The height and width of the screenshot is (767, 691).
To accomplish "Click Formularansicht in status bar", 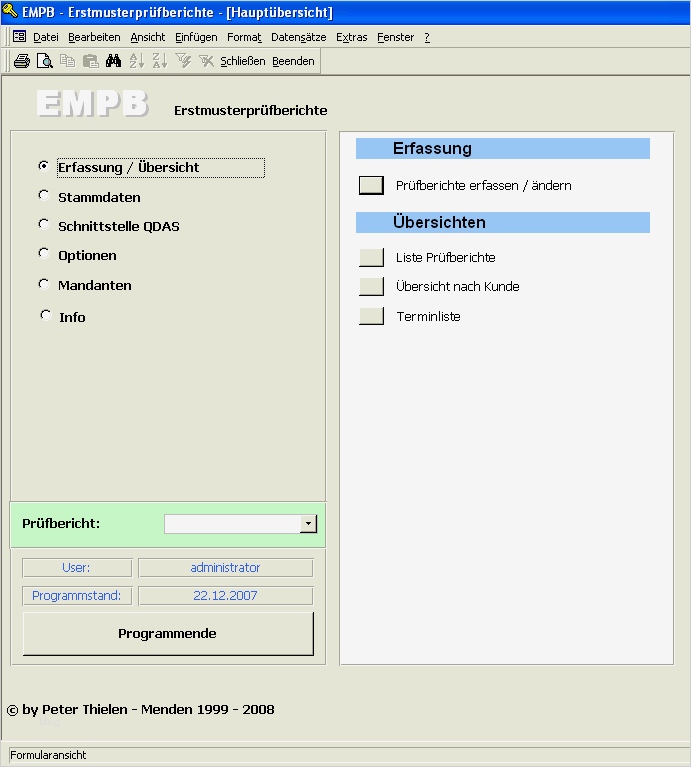I will coord(48,755).
